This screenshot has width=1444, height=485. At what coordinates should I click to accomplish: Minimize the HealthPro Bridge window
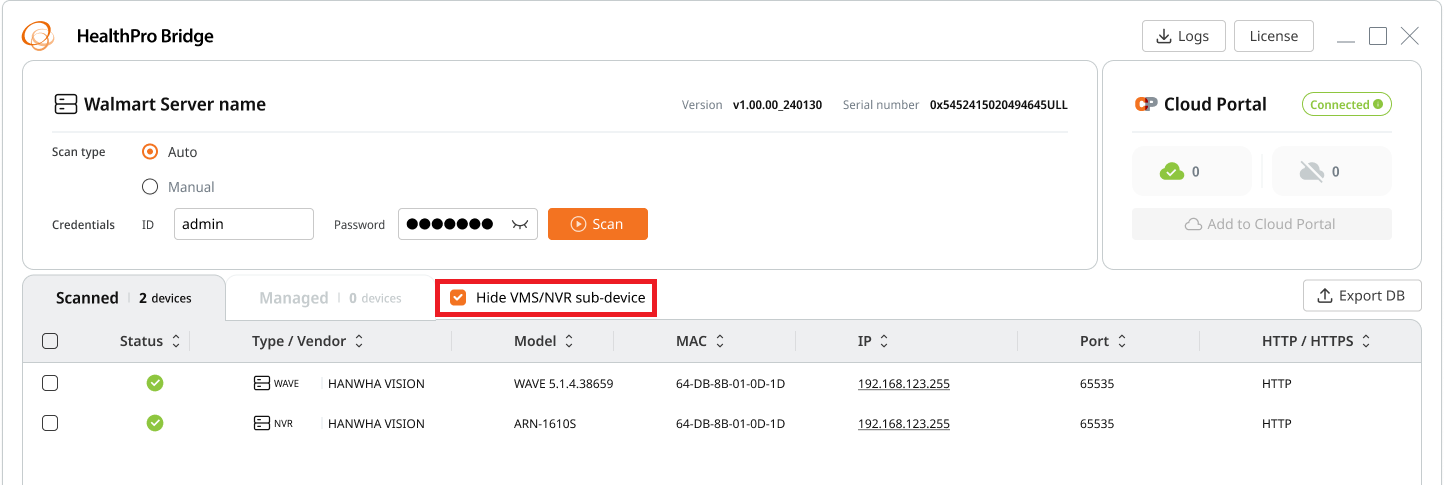[1346, 42]
